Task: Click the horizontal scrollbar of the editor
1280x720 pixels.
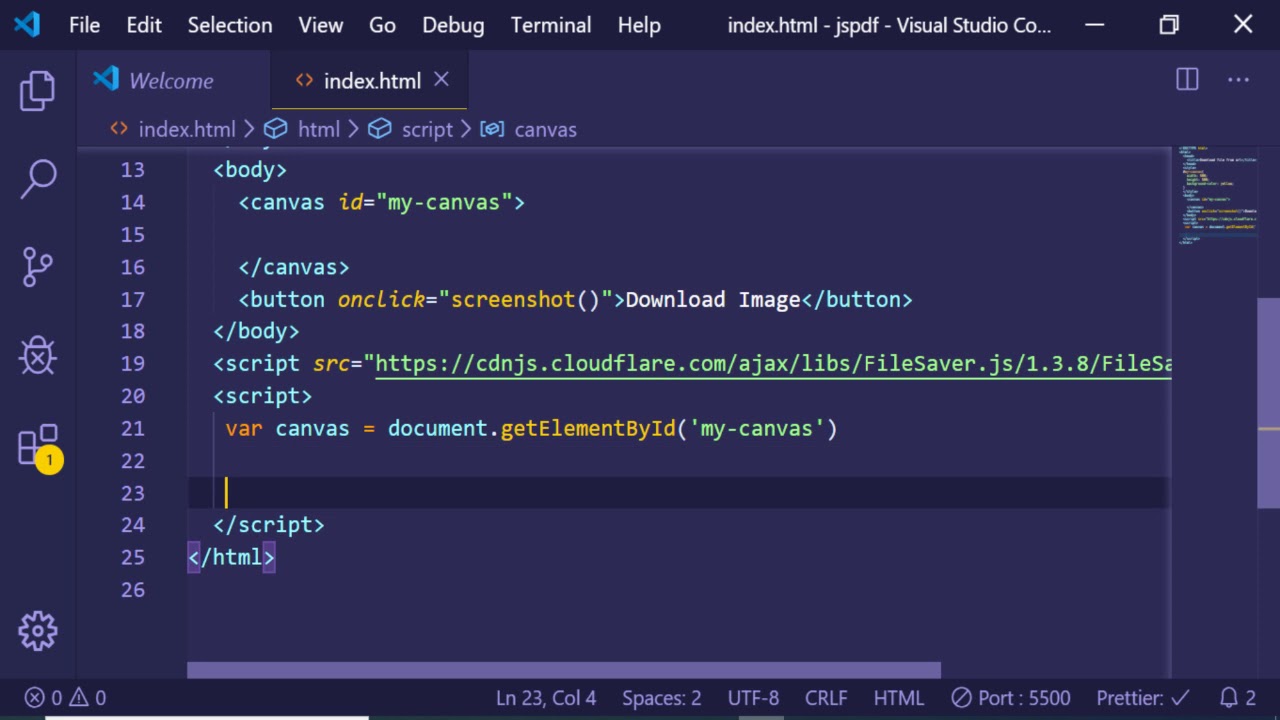Action: 563,670
